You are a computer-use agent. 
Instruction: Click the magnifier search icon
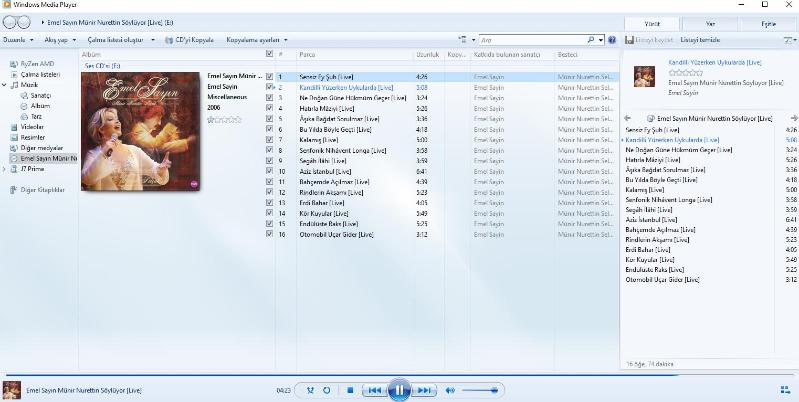point(591,40)
